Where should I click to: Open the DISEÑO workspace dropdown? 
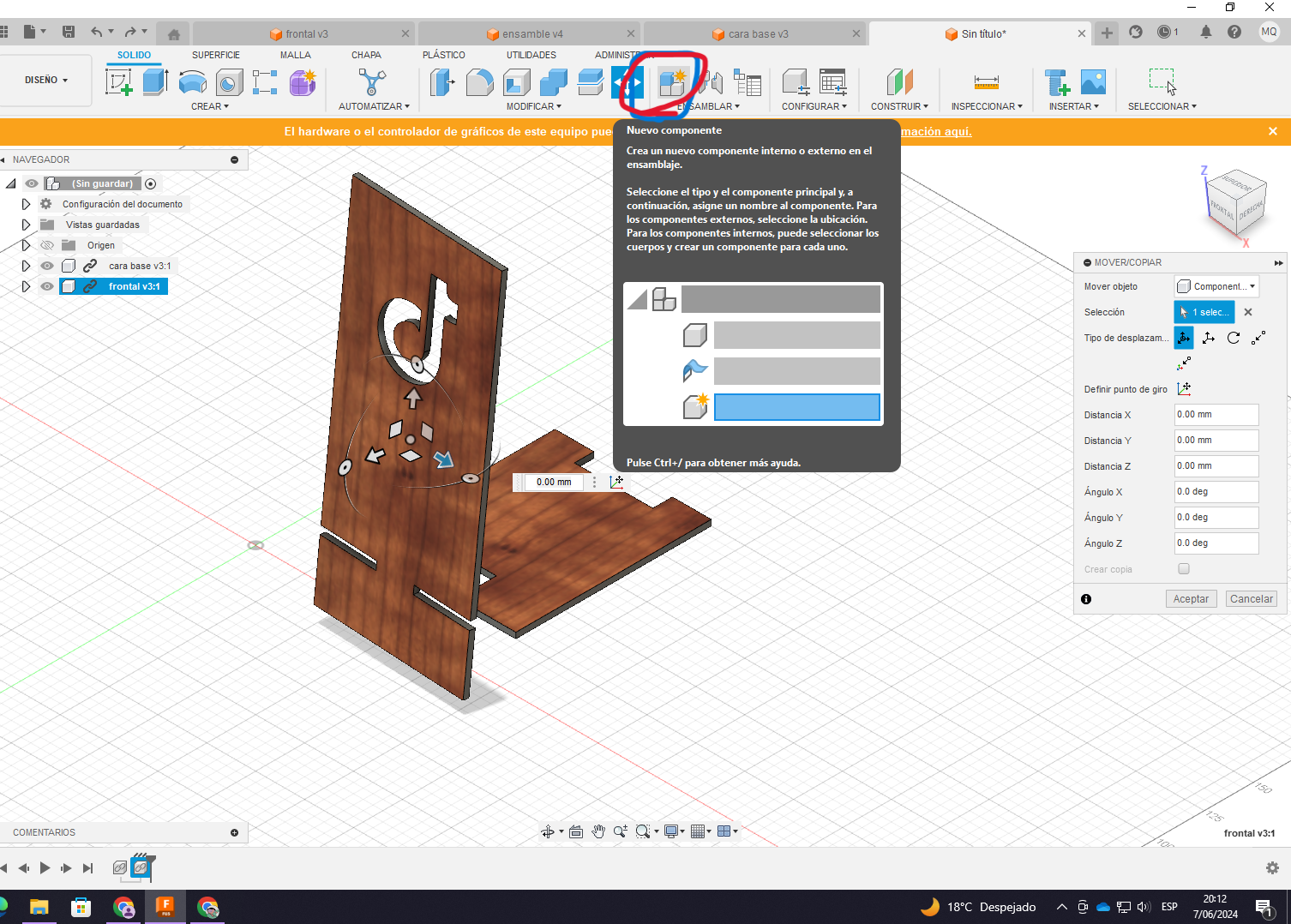46,81
